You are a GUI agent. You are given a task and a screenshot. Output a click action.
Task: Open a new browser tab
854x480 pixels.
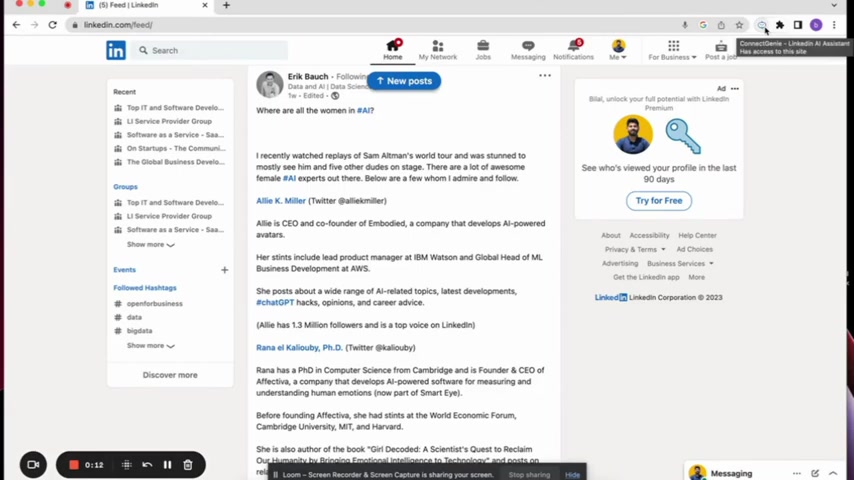(x=226, y=5)
